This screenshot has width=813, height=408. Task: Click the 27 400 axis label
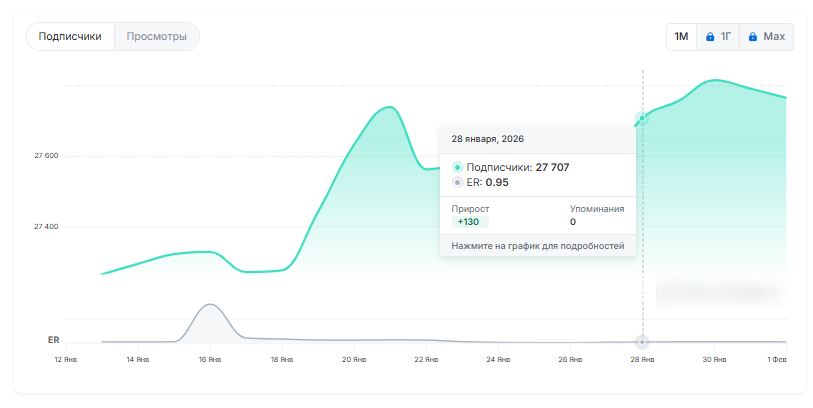click(x=46, y=227)
